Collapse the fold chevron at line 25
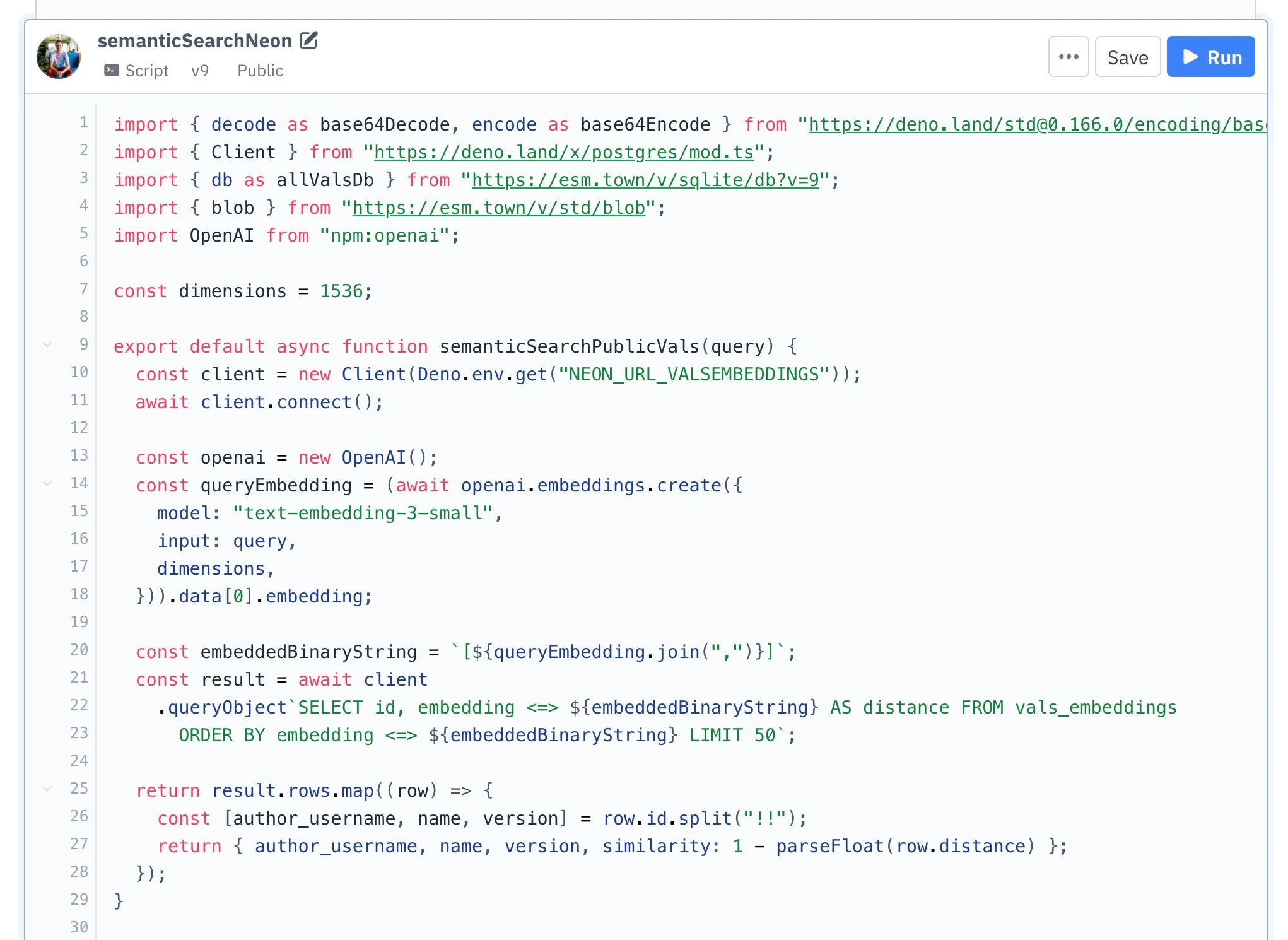Image resolution: width=1288 pixels, height=940 pixels. tap(47, 789)
